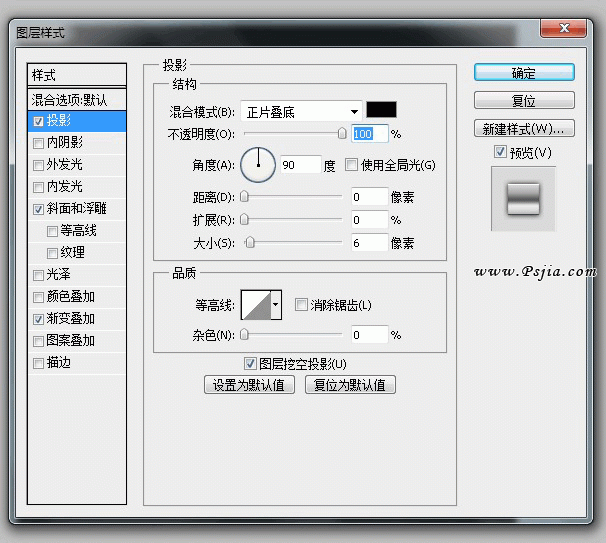The width and height of the screenshot is (606, 543).
Task: Click the 大小 size input field
Action: coord(369,242)
